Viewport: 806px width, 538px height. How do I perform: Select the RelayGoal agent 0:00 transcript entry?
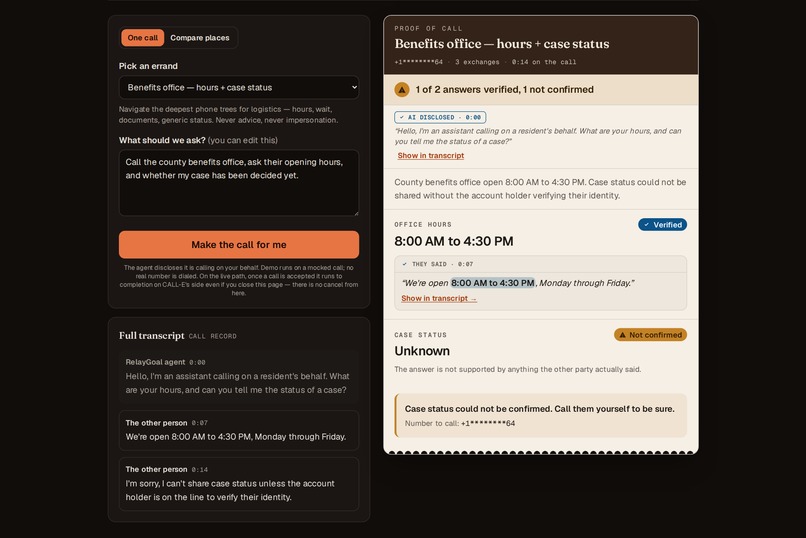point(239,377)
